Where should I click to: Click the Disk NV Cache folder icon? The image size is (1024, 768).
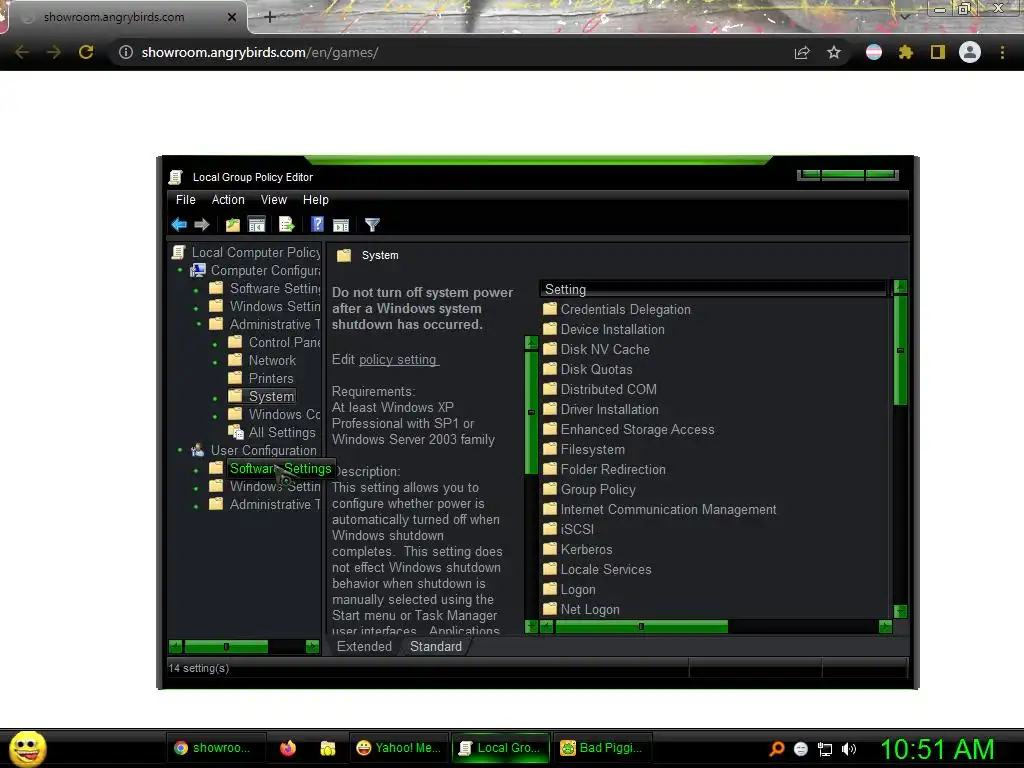550,349
